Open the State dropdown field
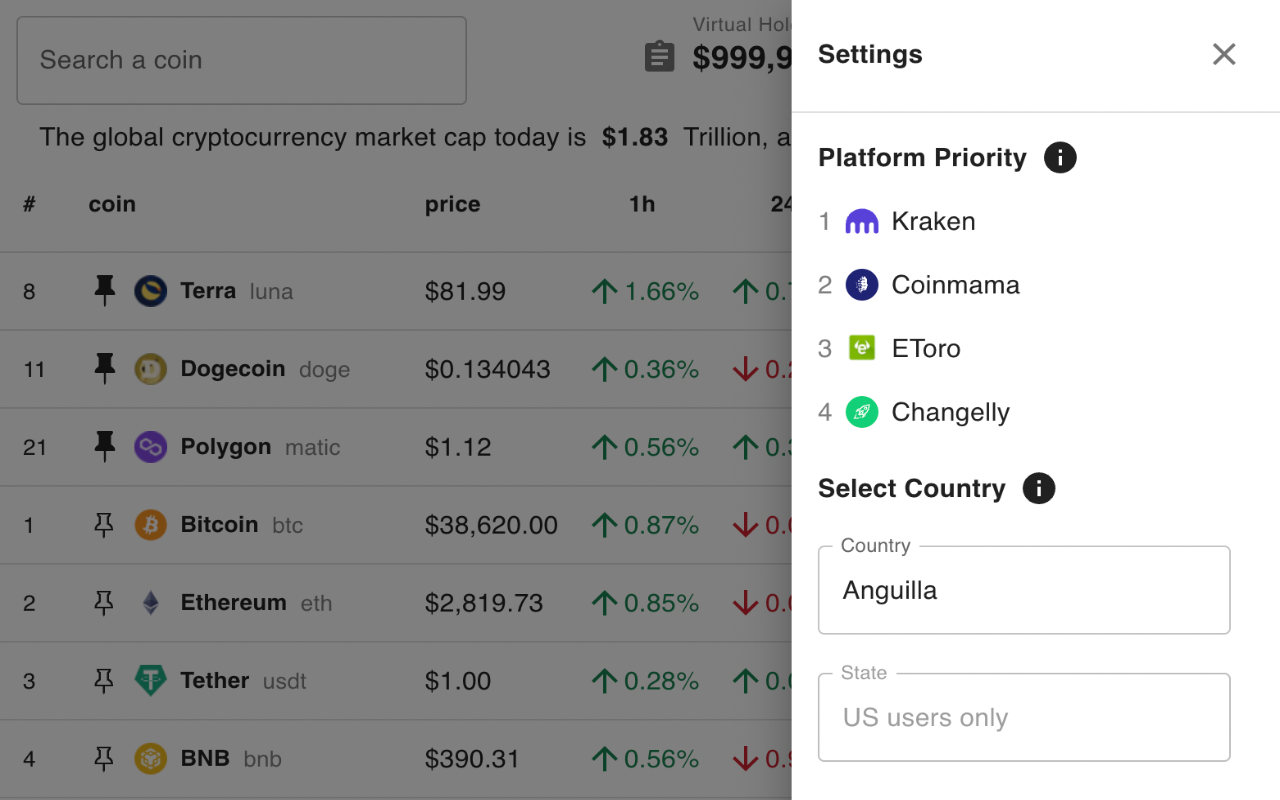This screenshot has height=800, width=1280. [x=1024, y=717]
